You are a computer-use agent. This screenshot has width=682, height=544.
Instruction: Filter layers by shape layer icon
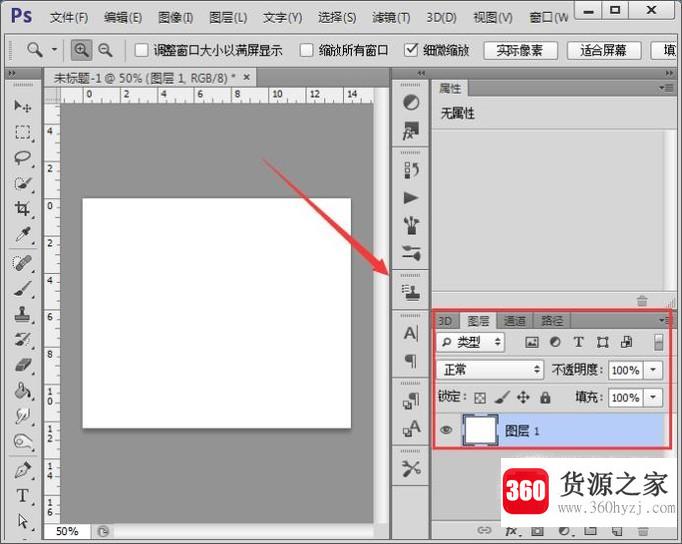pos(602,342)
